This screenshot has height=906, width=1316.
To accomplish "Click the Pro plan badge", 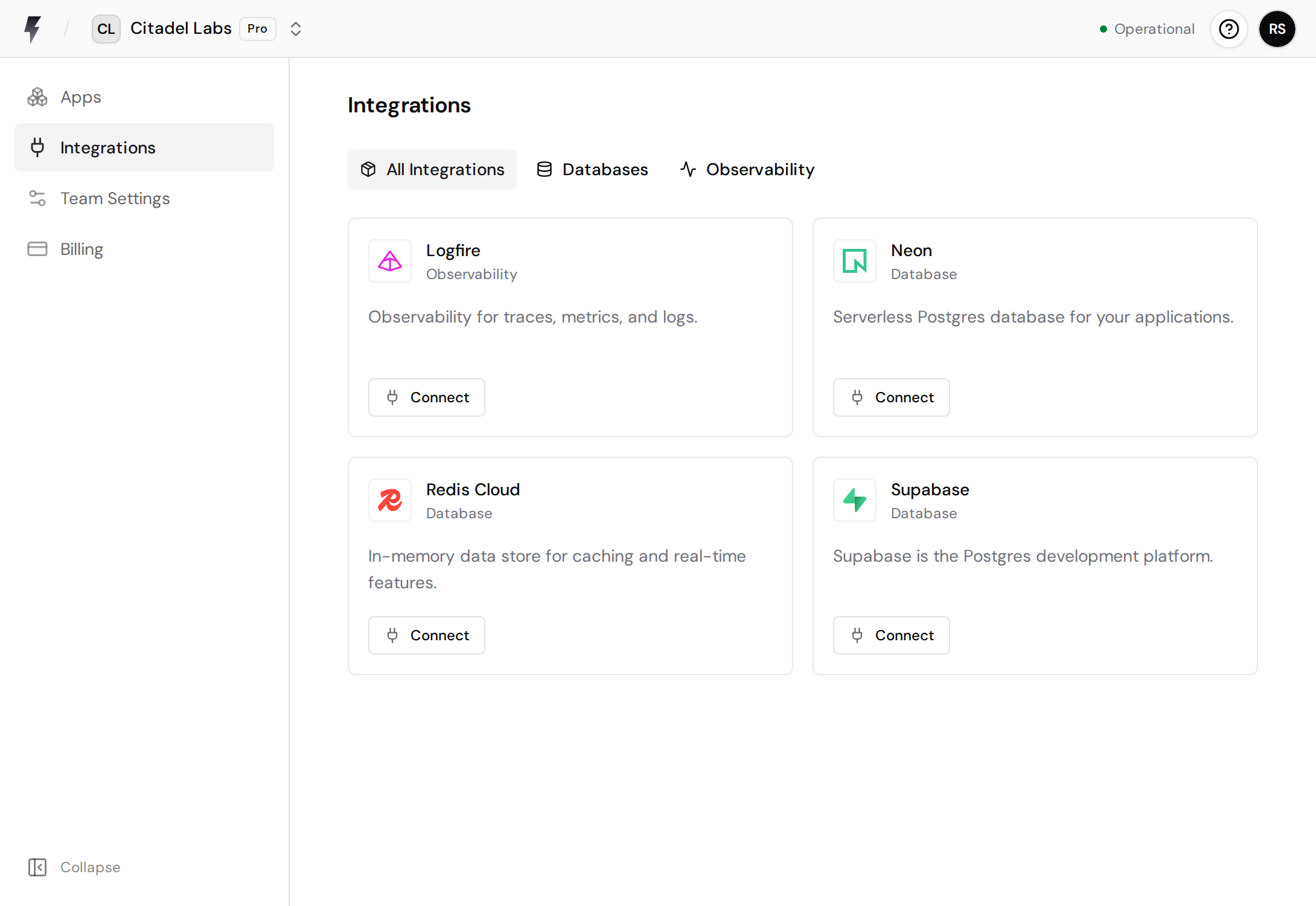I will tap(257, 29).
